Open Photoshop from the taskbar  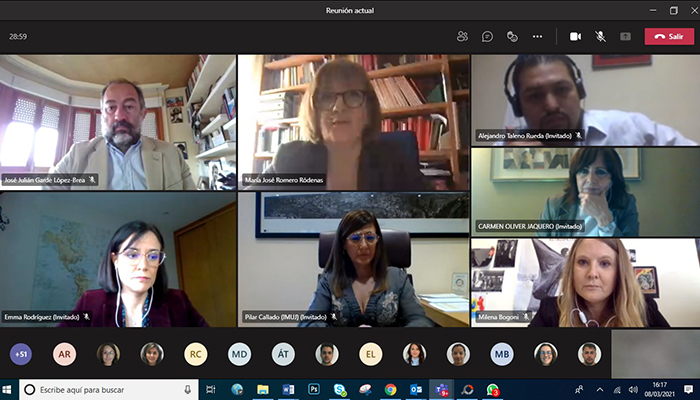(x=313, y=389)
